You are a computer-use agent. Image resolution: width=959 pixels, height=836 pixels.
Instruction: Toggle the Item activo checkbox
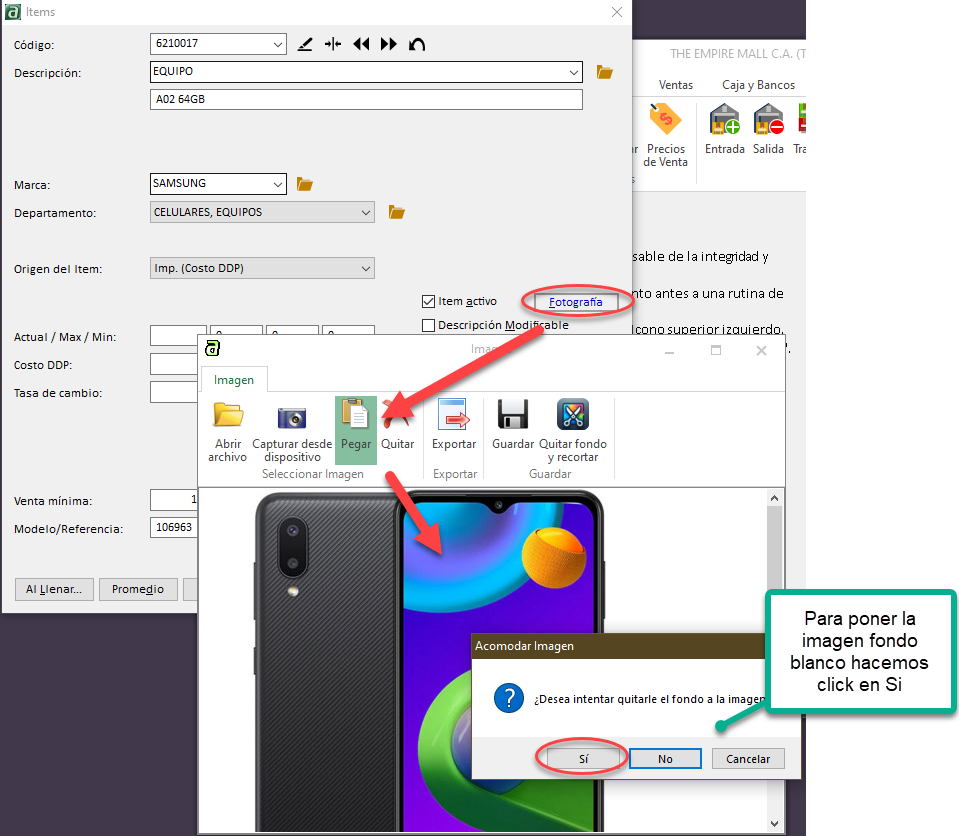pos(429,301)
